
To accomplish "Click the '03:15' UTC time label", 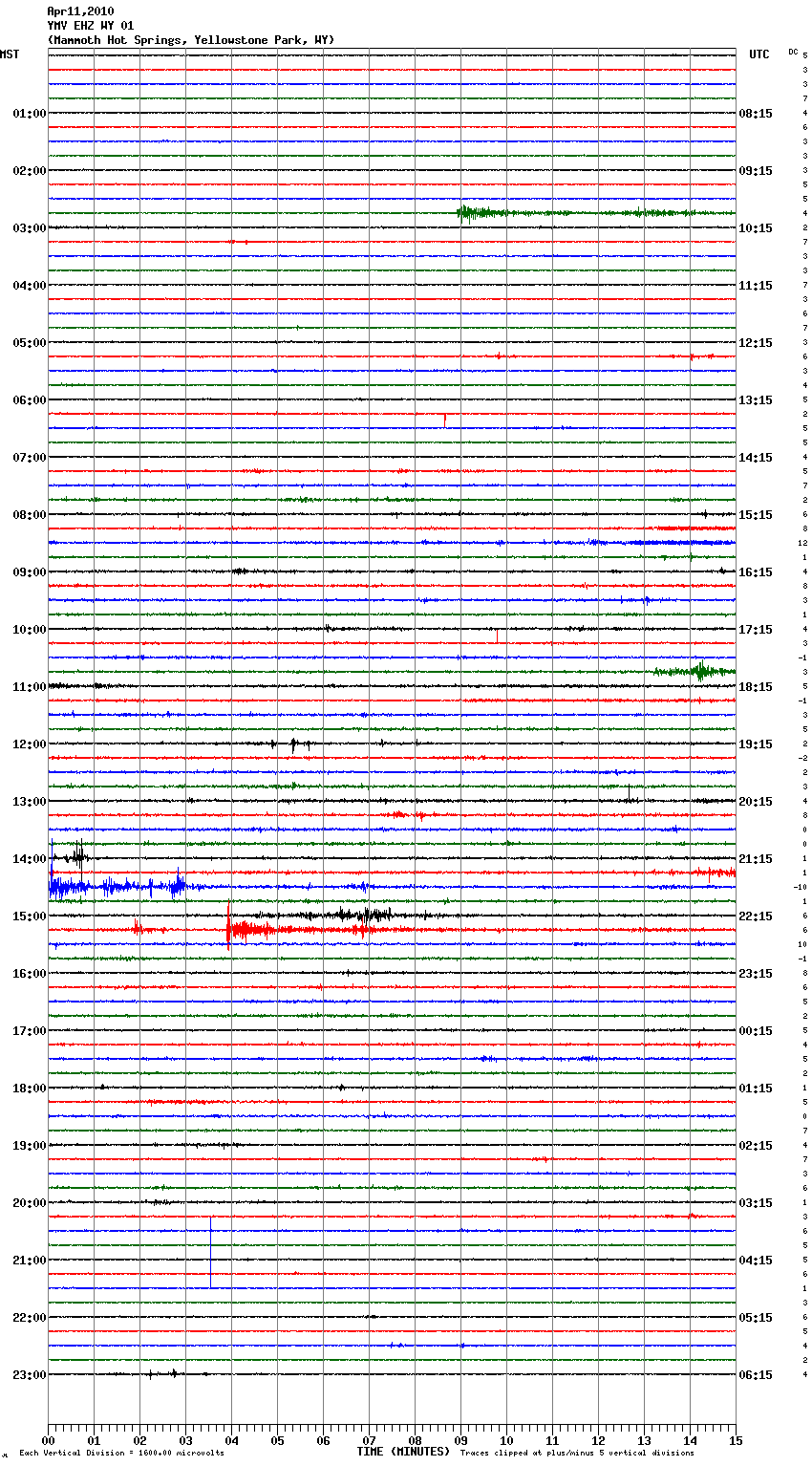I will [x=756, y=1203].
